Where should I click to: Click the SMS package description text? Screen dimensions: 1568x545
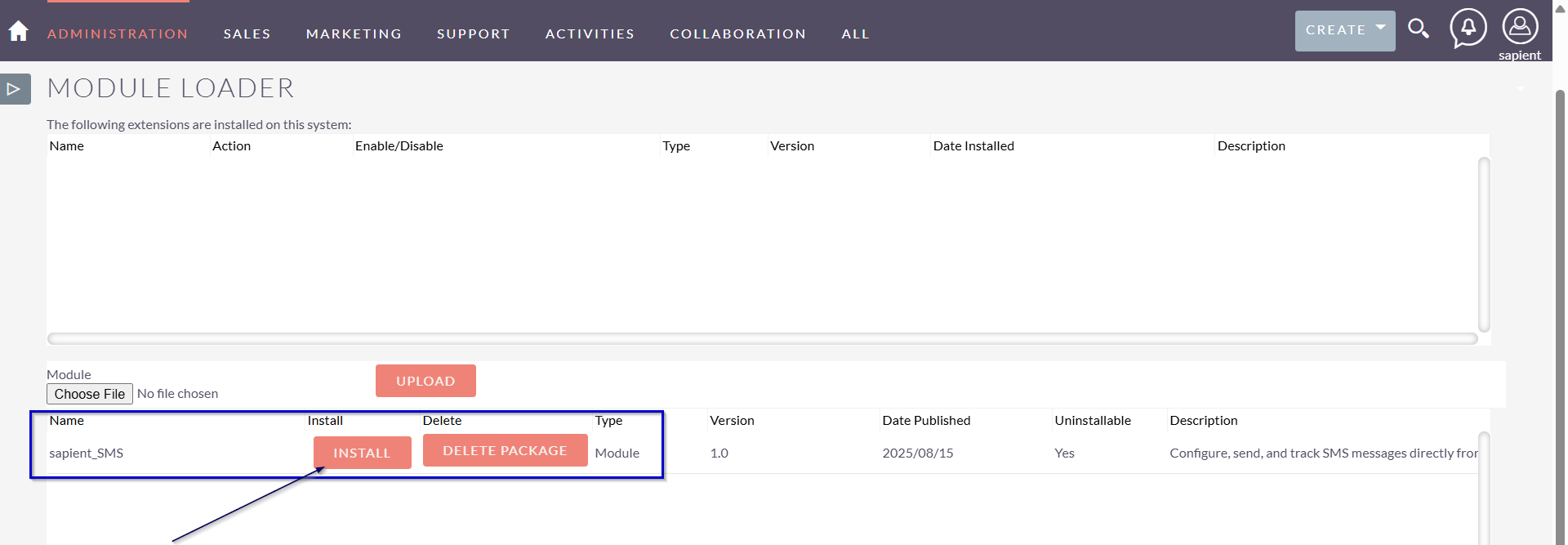(x=1324, y=453)
